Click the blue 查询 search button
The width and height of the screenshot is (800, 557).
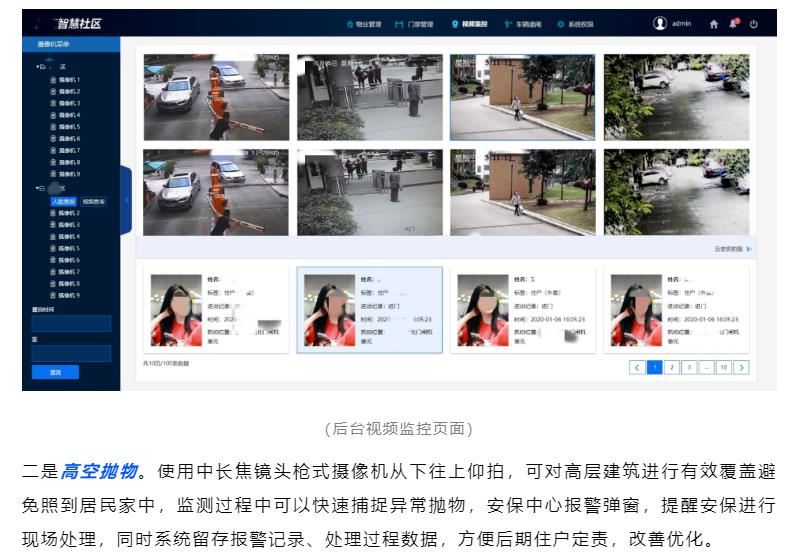(x=55, y=372)
